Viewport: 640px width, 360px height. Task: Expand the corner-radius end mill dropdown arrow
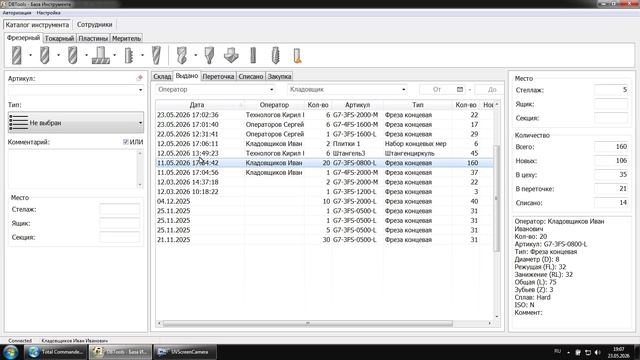[58, 55]
